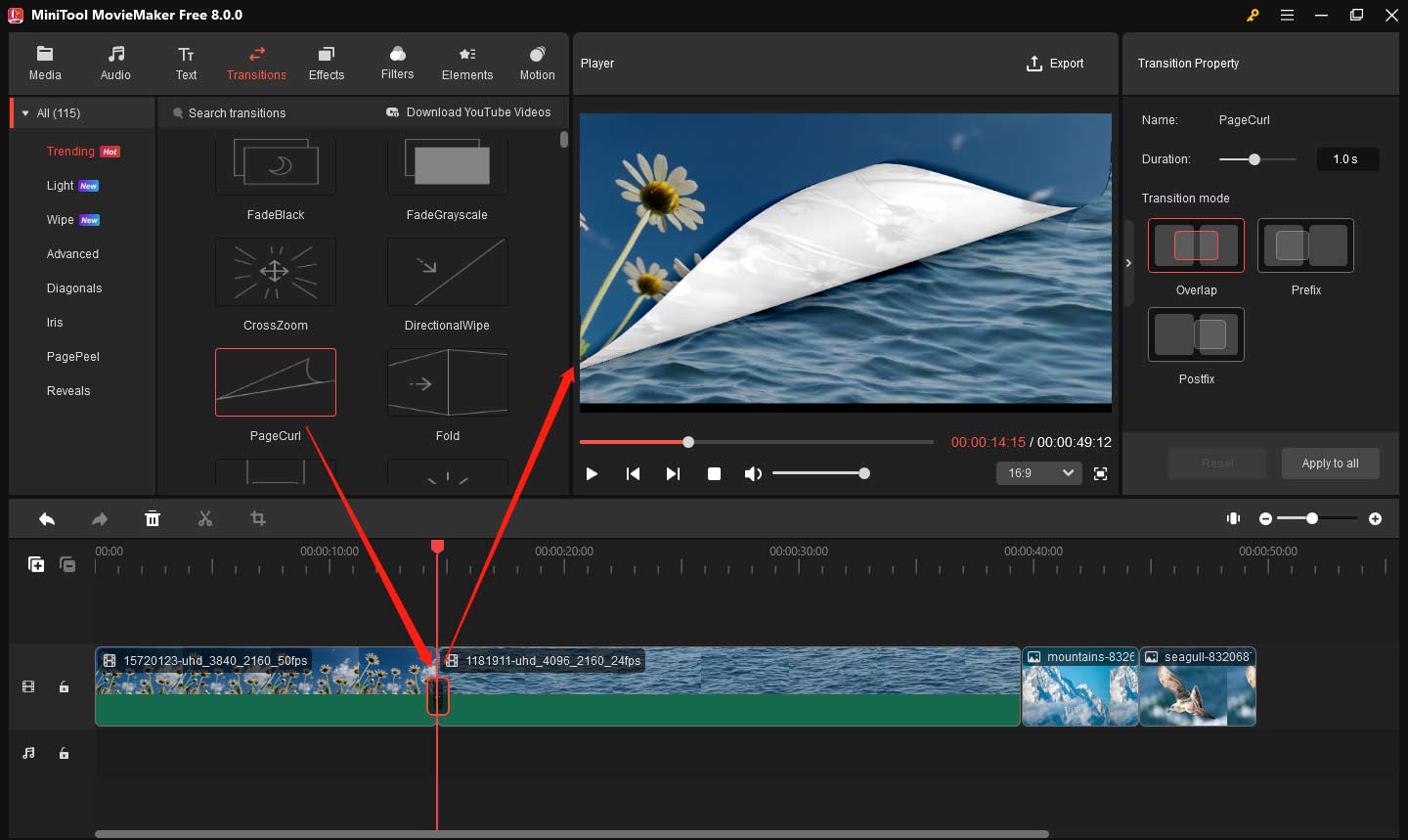
Task: Delete selected item with trash icon
Action: point(153,518)
